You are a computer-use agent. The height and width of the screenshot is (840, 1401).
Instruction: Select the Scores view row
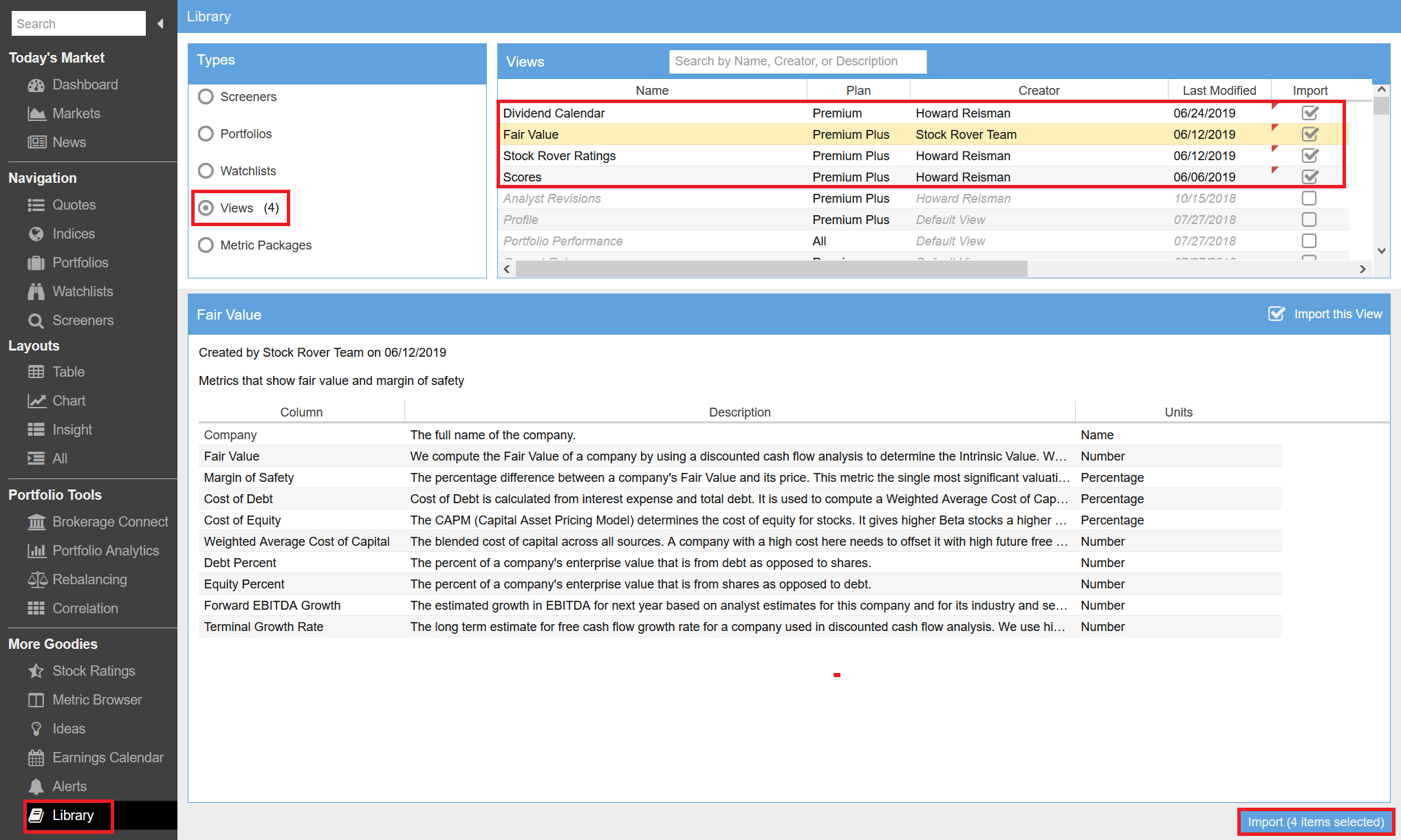click(x=924, y=177)
